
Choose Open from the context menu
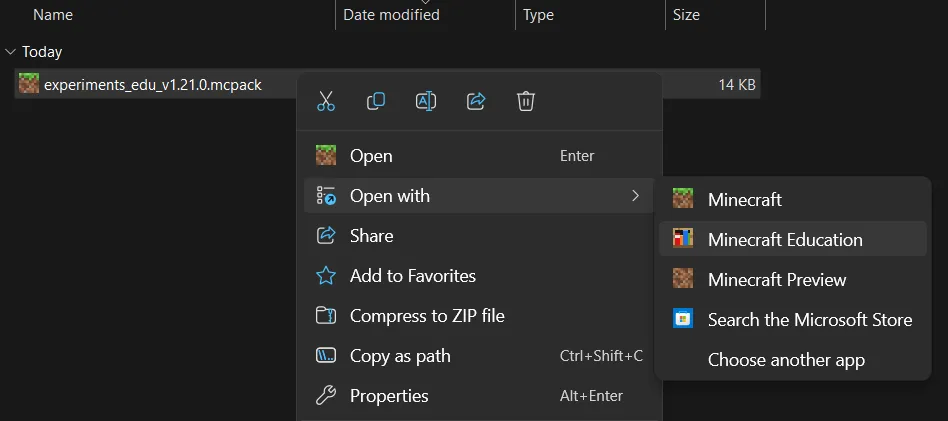click(479, 155)
